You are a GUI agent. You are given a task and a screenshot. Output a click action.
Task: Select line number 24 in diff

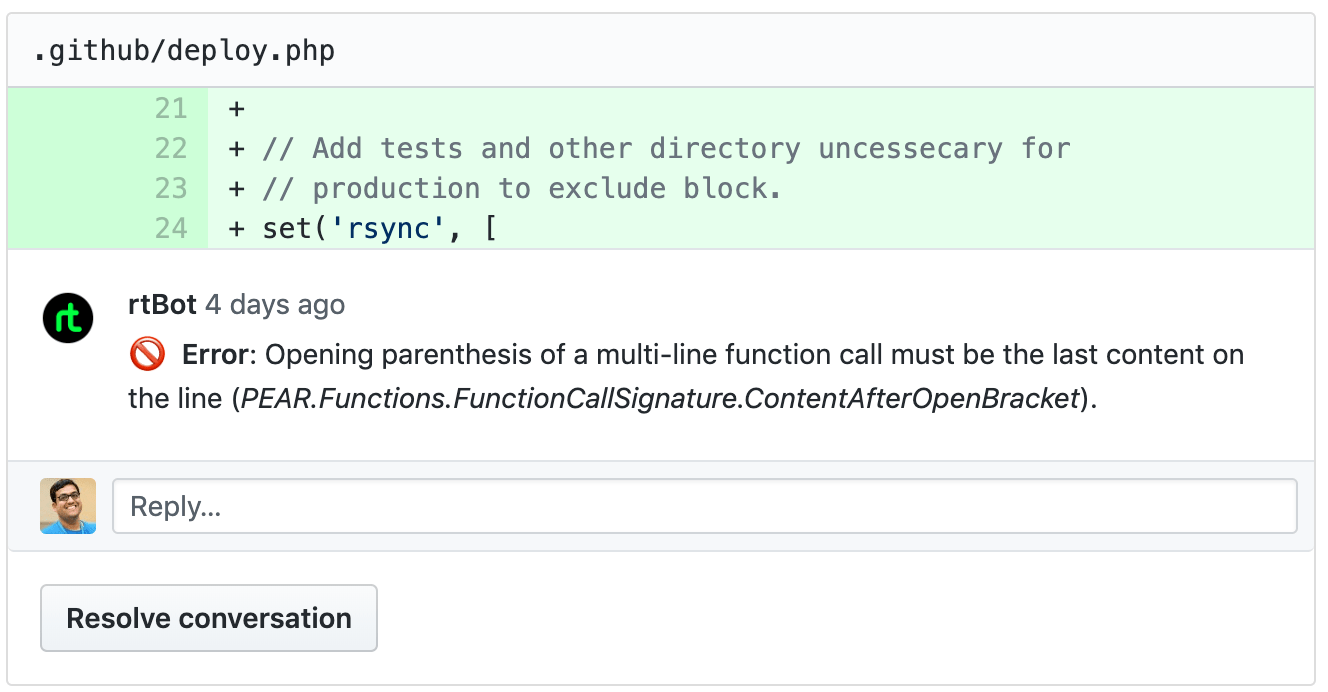click(171, 228)
